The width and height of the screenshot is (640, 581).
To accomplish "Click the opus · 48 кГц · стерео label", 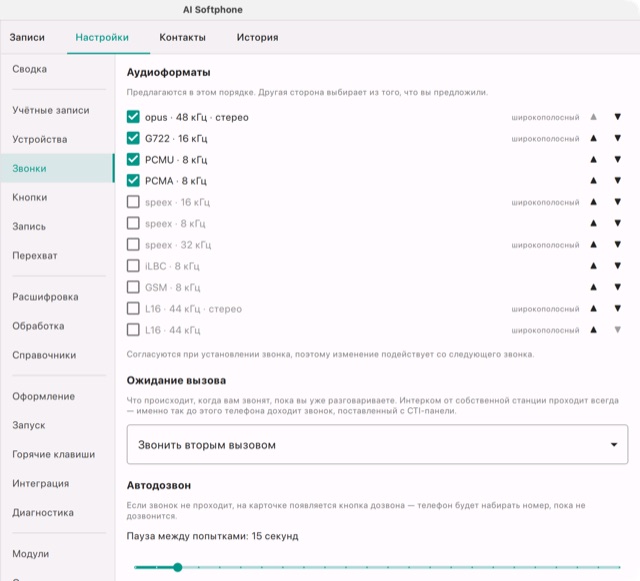I will coord(197,117).
